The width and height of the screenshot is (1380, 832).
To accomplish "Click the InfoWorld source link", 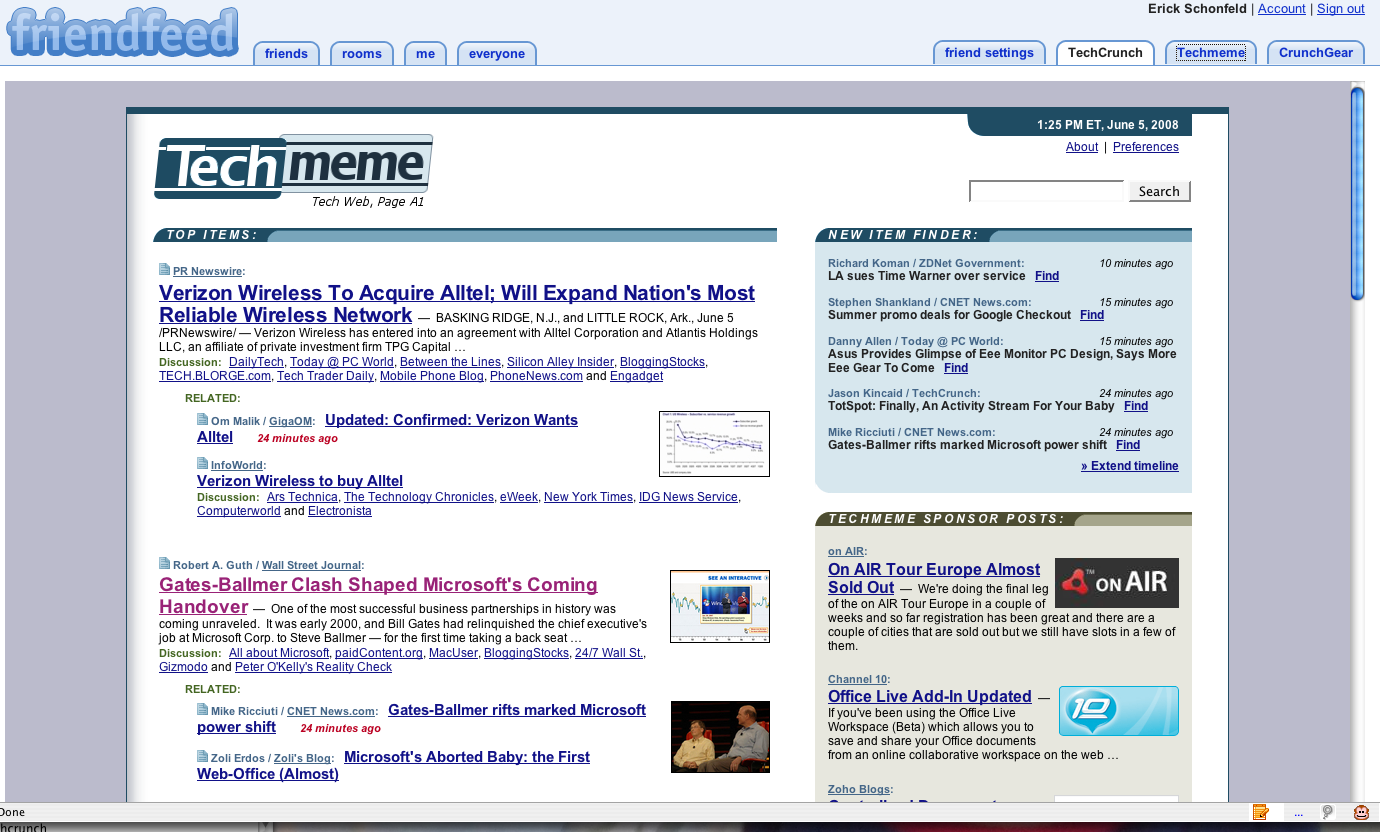I will tap(237, 465).
